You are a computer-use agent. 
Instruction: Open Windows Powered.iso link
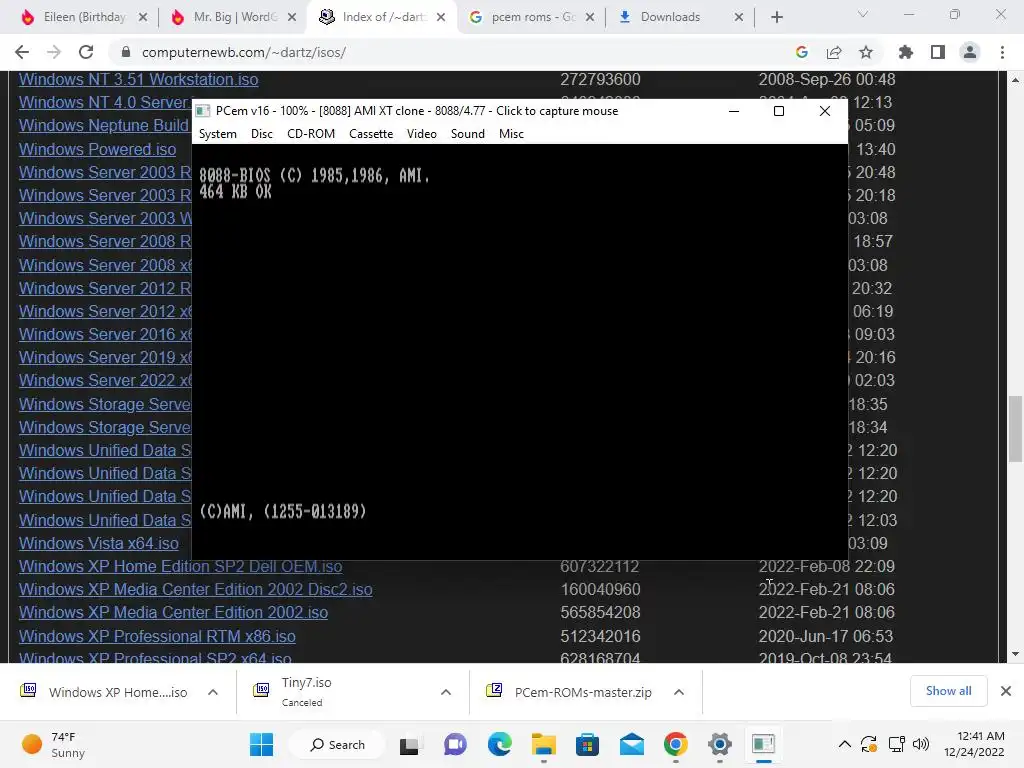coord(97,149)
